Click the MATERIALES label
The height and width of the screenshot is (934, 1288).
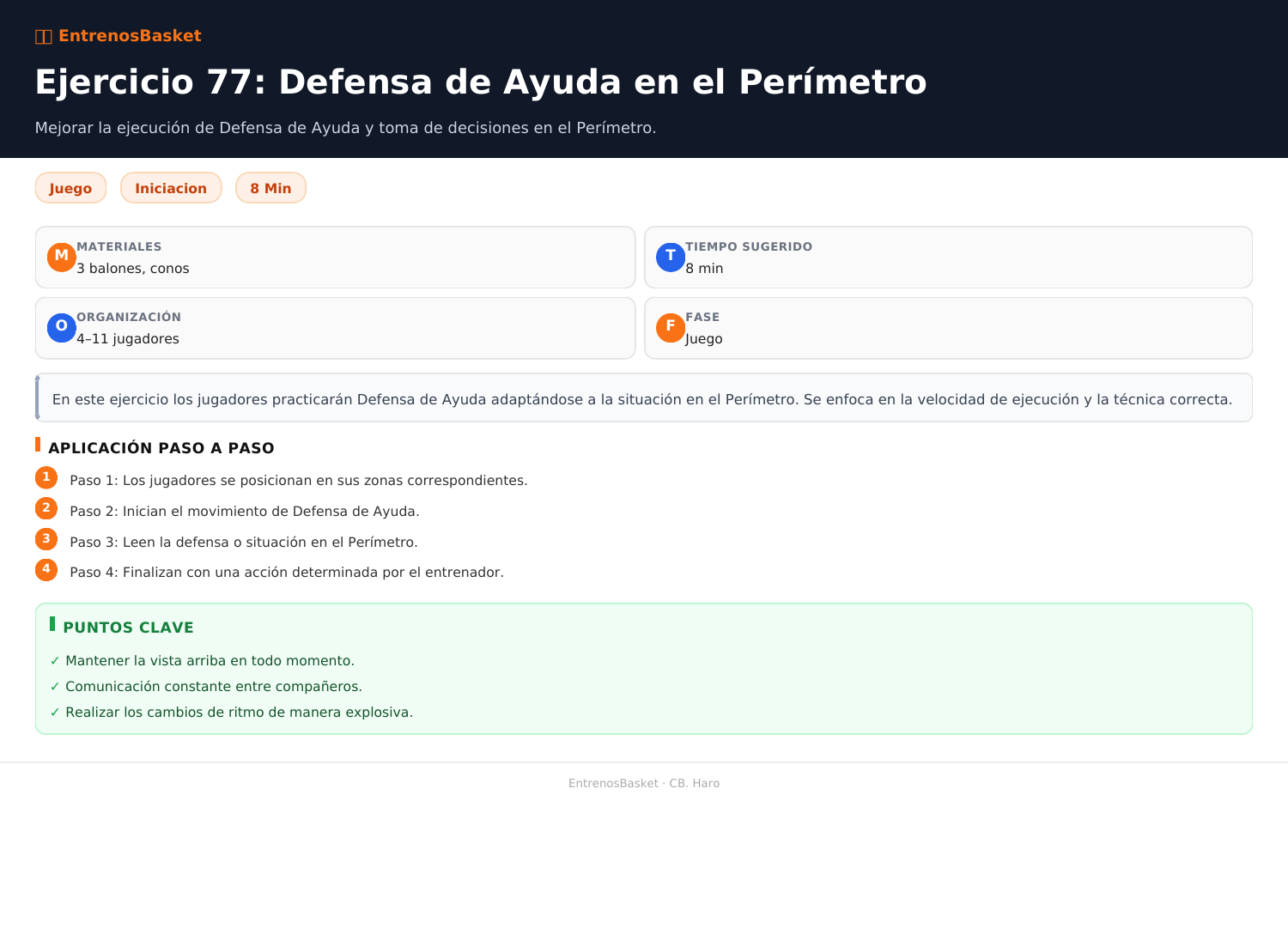point(119,246)
